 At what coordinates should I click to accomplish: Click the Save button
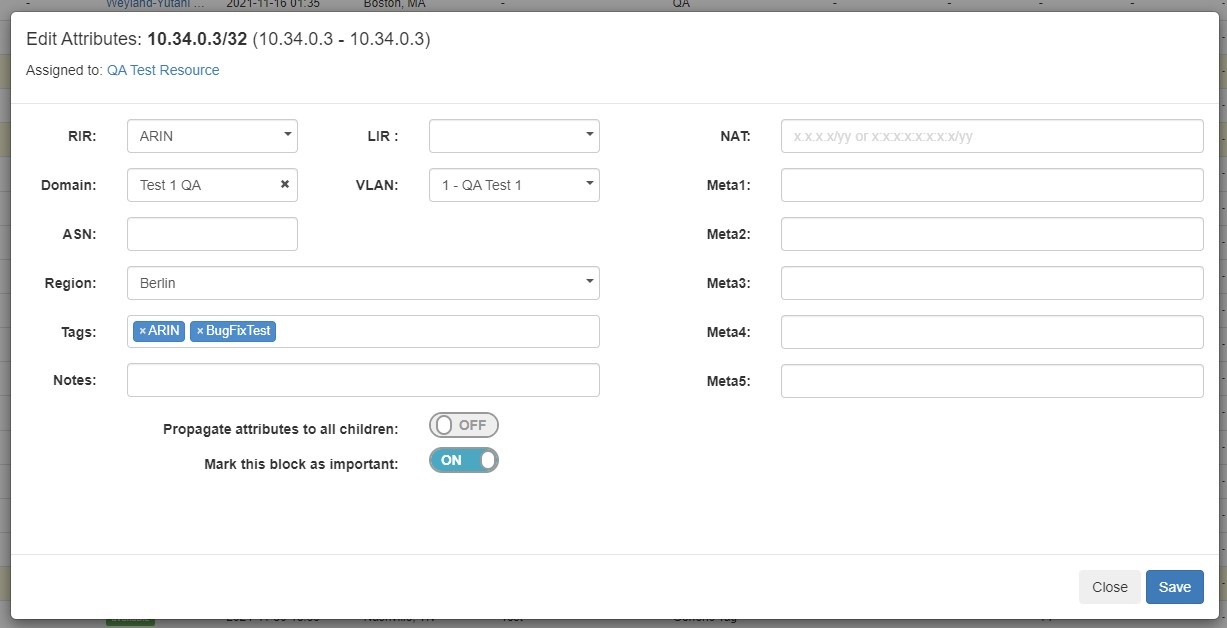point(1174,587)
